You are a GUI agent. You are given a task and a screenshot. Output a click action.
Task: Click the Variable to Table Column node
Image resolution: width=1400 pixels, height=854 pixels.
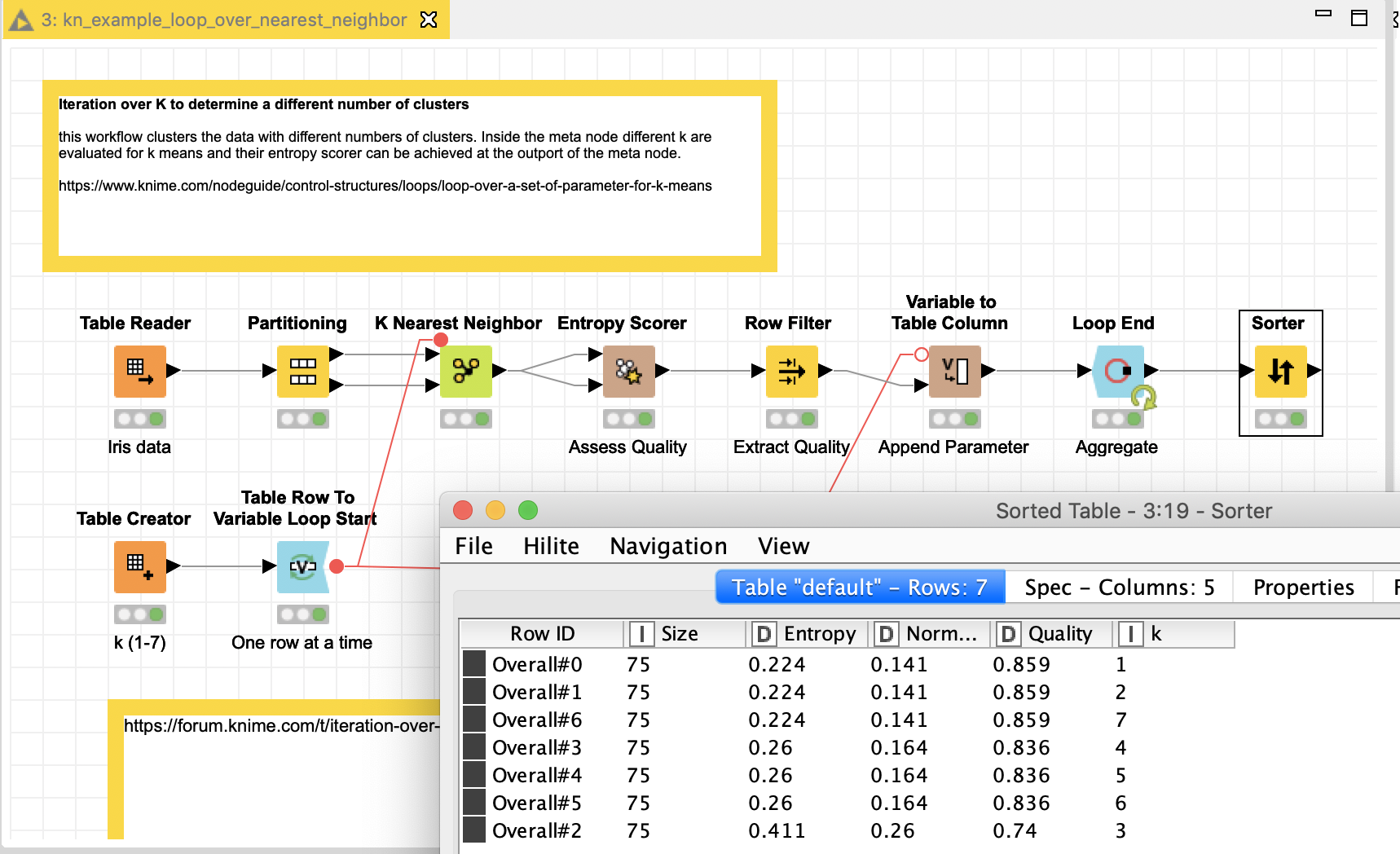click(954, 371)
